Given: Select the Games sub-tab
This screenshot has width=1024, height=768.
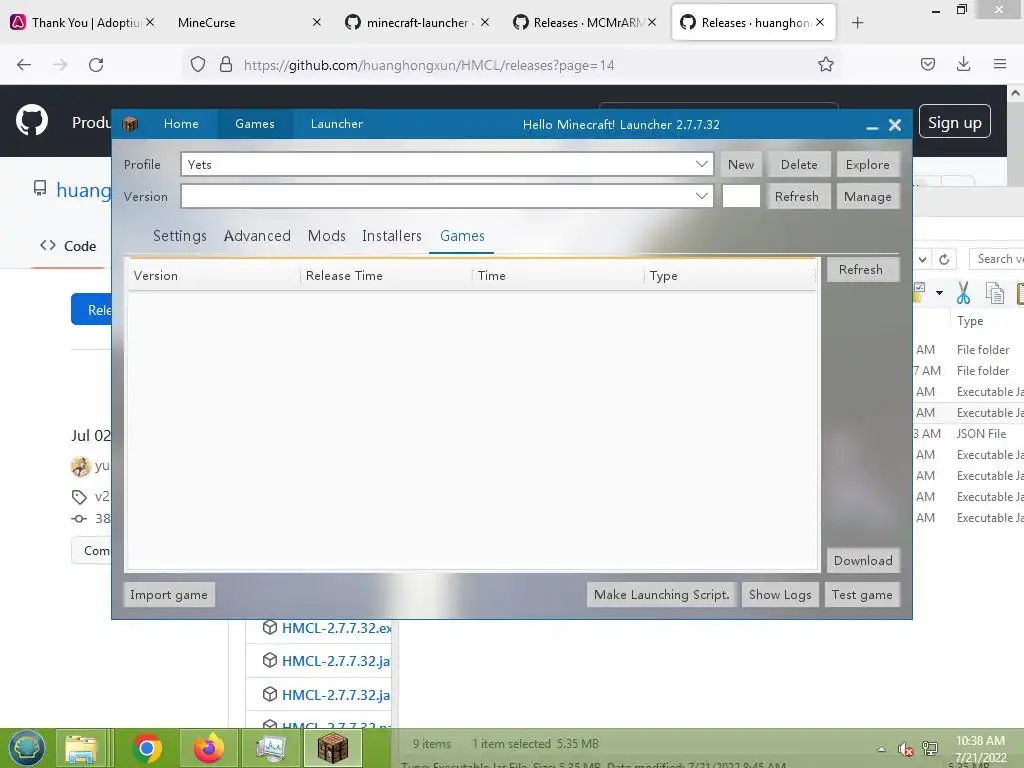Looking at the screenshot, I should [x=462, y=236].
